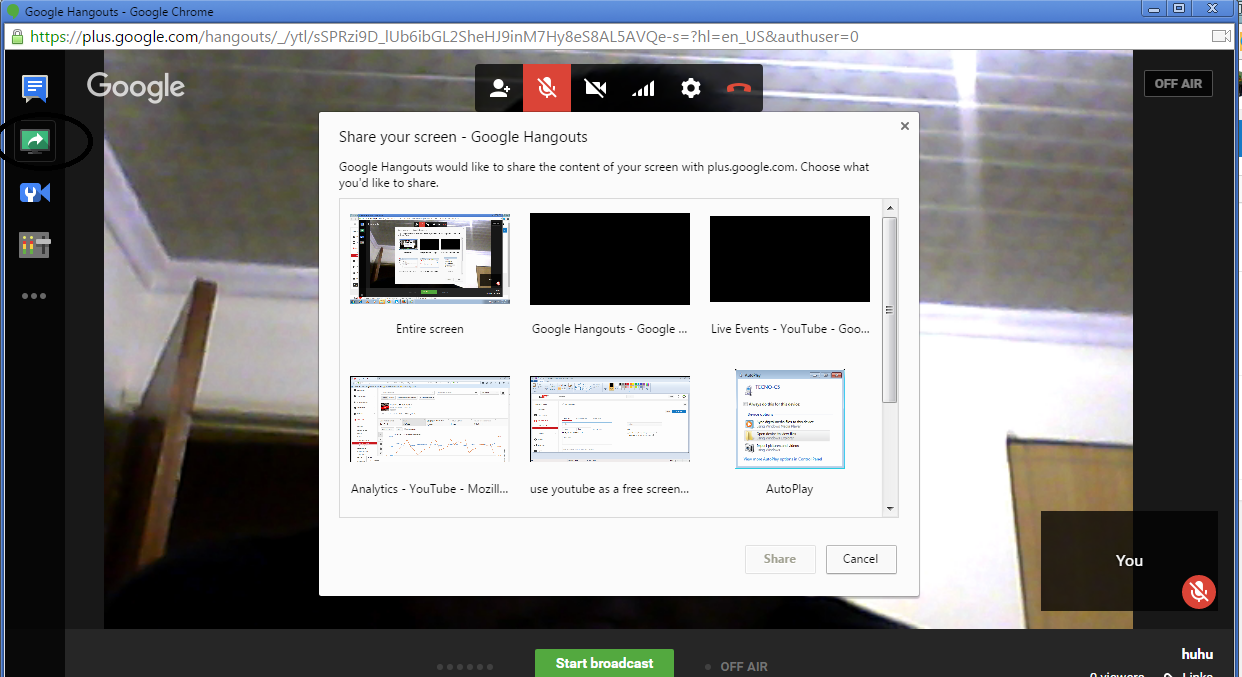
Task: Click the scroll down arrow in dialog list
Action: tap(890, 509)
